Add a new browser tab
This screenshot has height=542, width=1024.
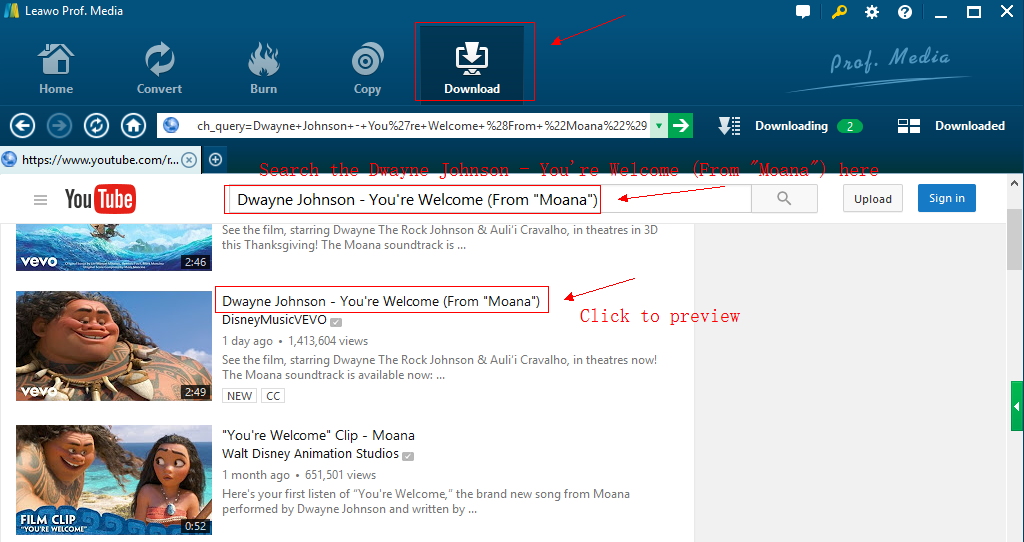[x=215, y=159]
